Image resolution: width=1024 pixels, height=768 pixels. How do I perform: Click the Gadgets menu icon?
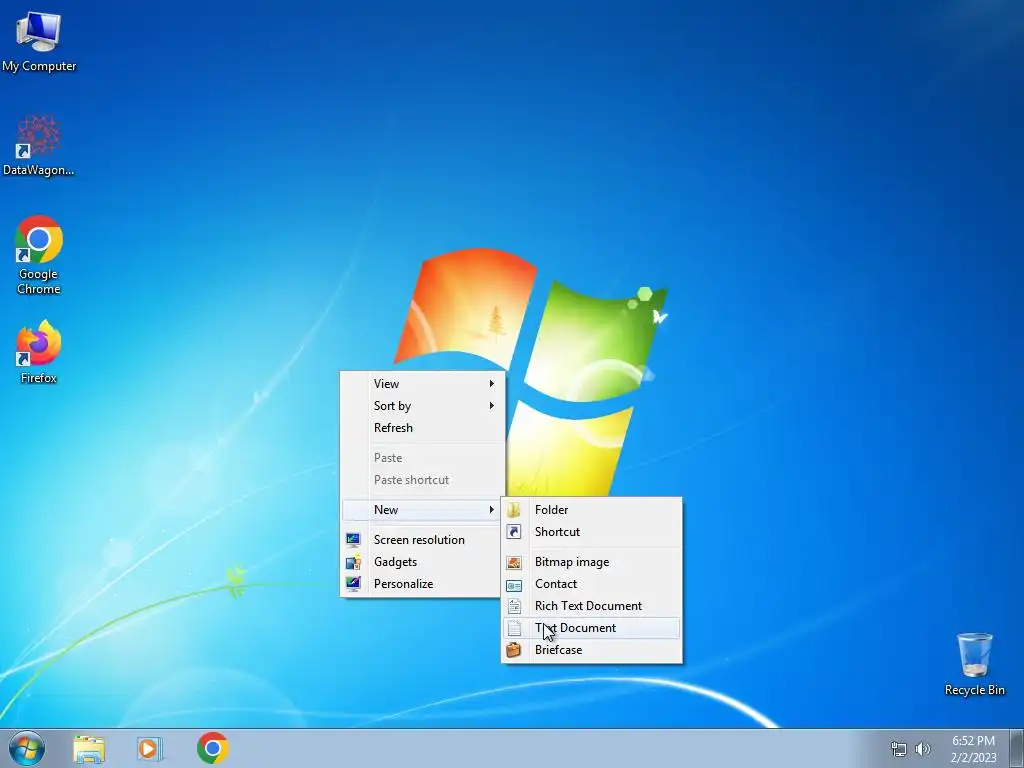[x=353, y=562]
